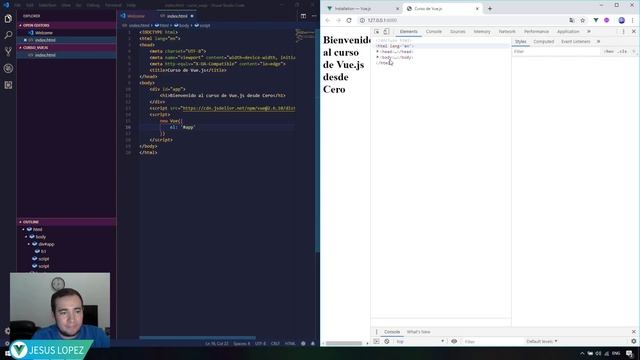Switch to the Welcome editor tab

point(136,16)
